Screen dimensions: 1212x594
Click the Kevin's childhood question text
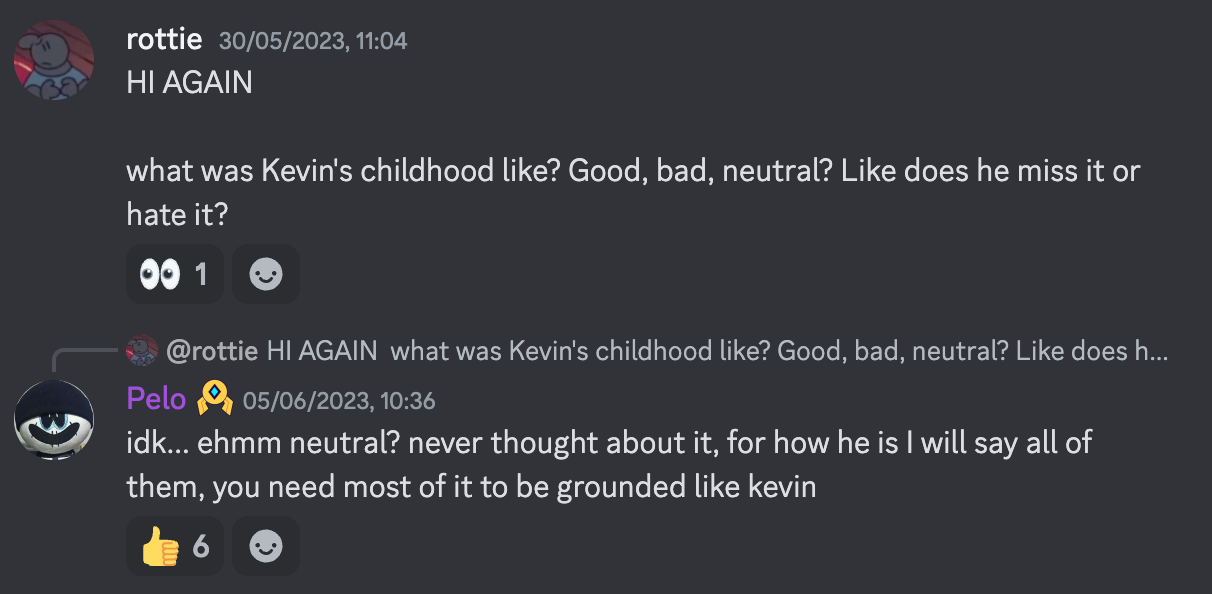632,171
